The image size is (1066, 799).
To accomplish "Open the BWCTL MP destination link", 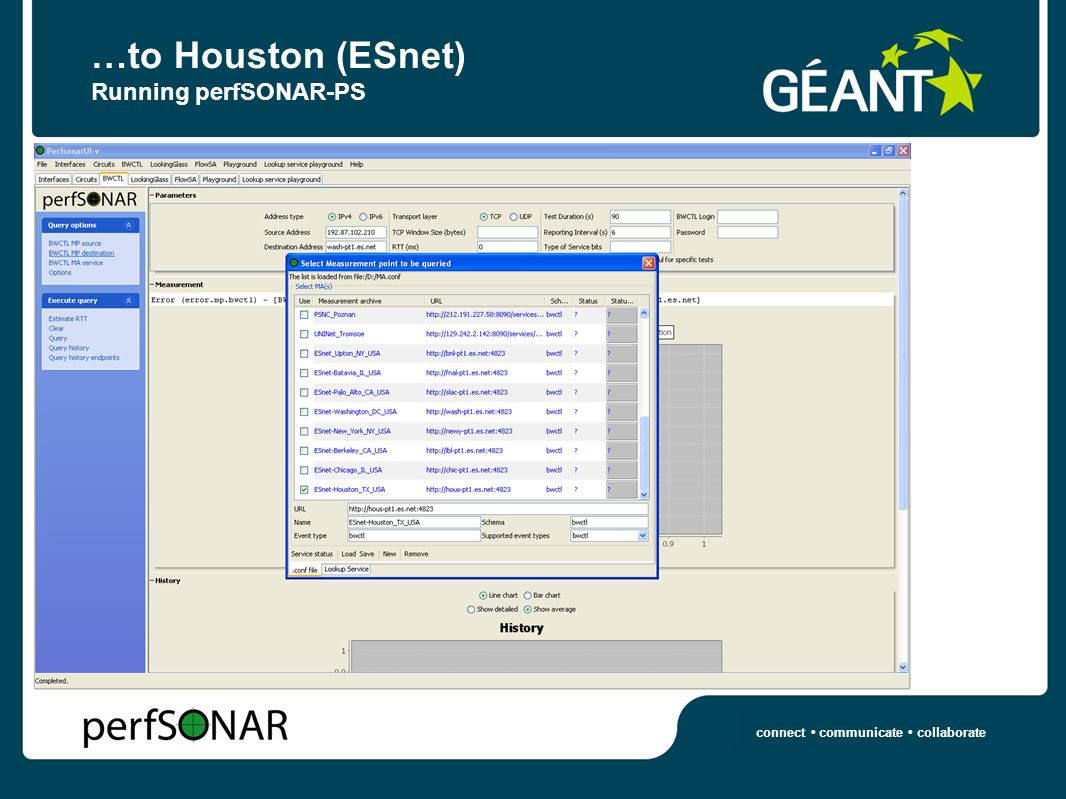I will [81, 253].
